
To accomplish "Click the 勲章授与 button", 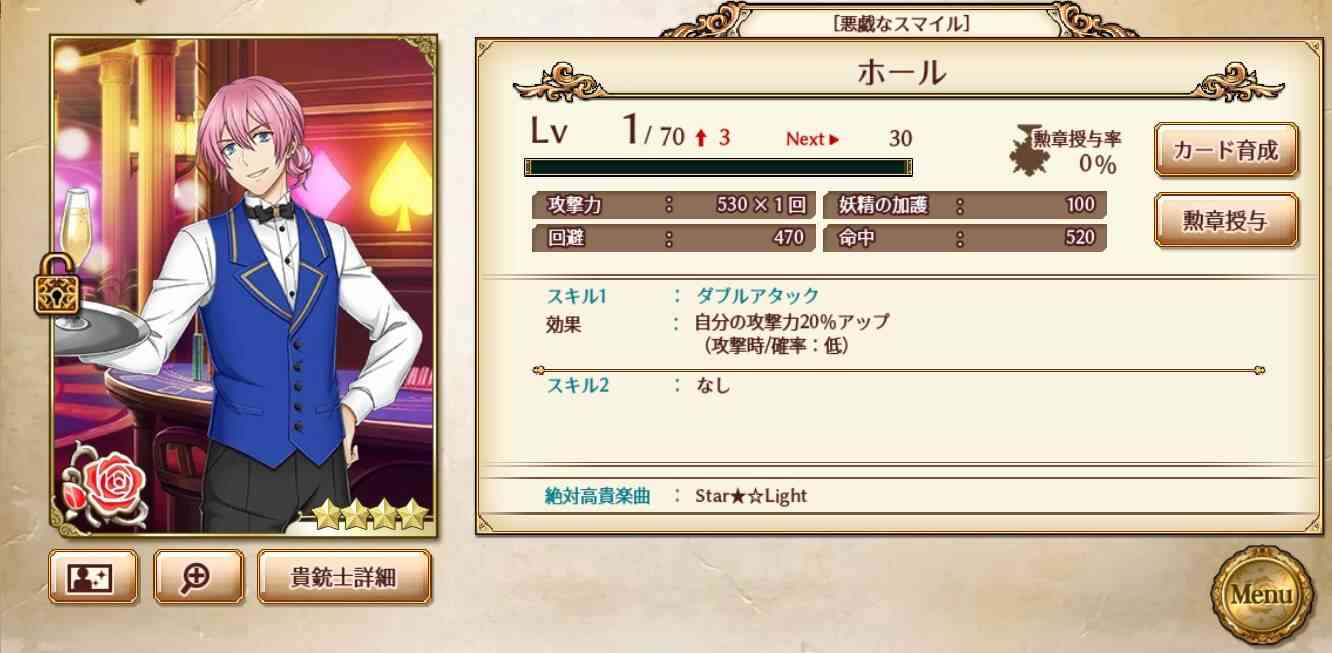I will click(x=1225, y=220).
